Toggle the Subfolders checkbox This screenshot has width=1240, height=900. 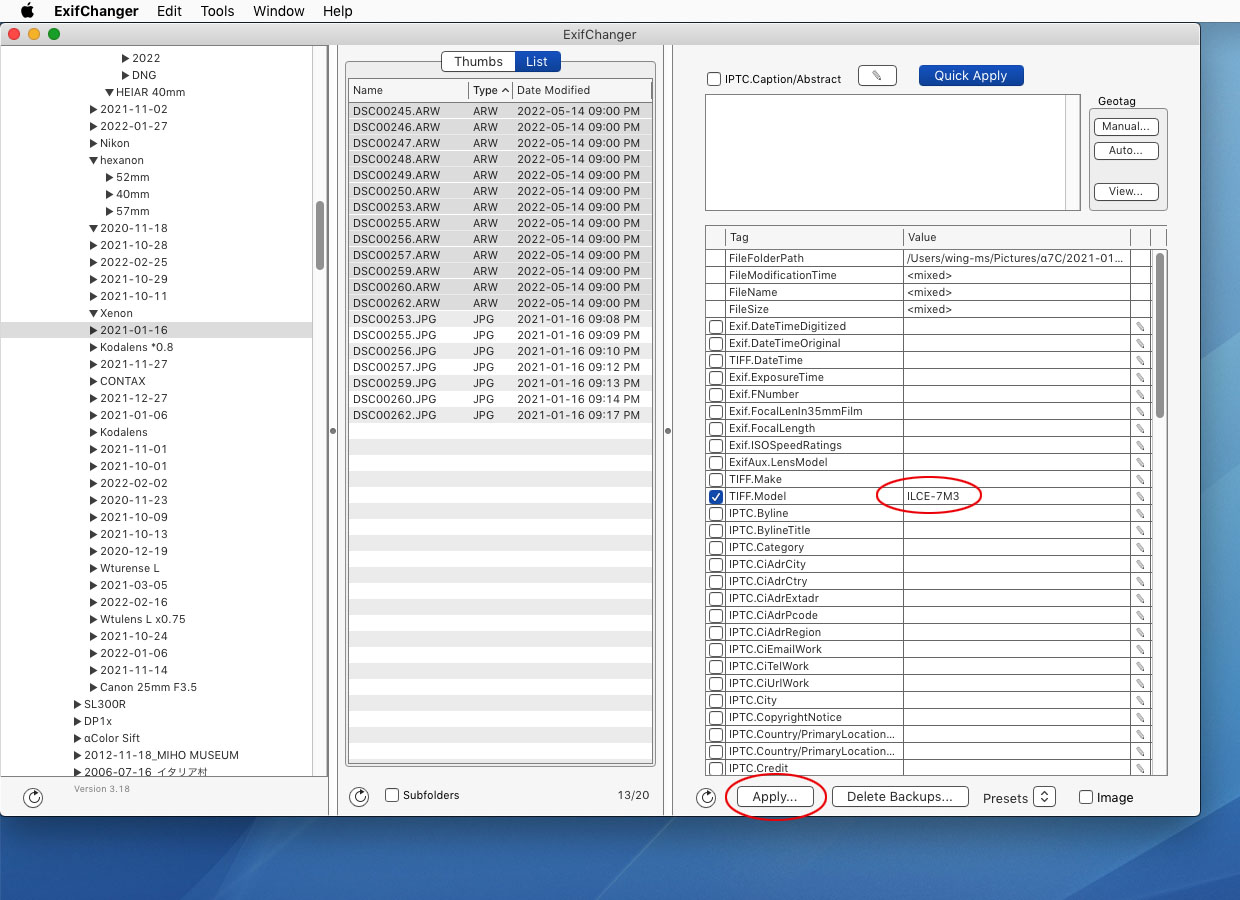[392, 795]
